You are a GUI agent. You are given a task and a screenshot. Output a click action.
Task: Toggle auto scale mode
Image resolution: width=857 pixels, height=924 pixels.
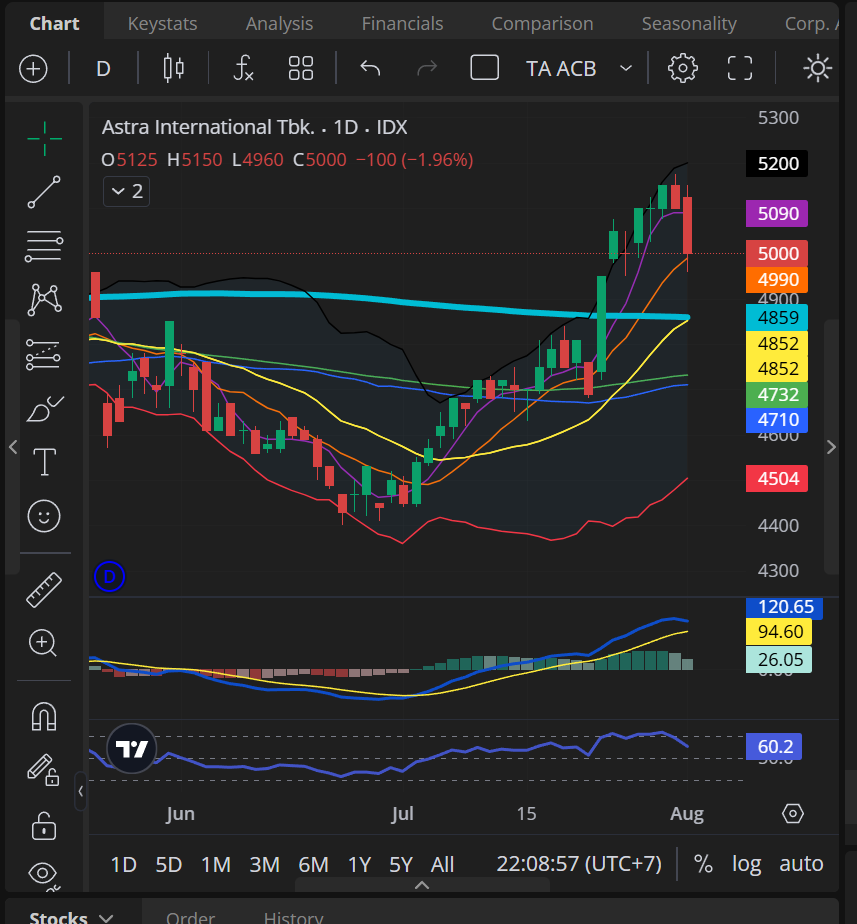[x=801, y=864]
